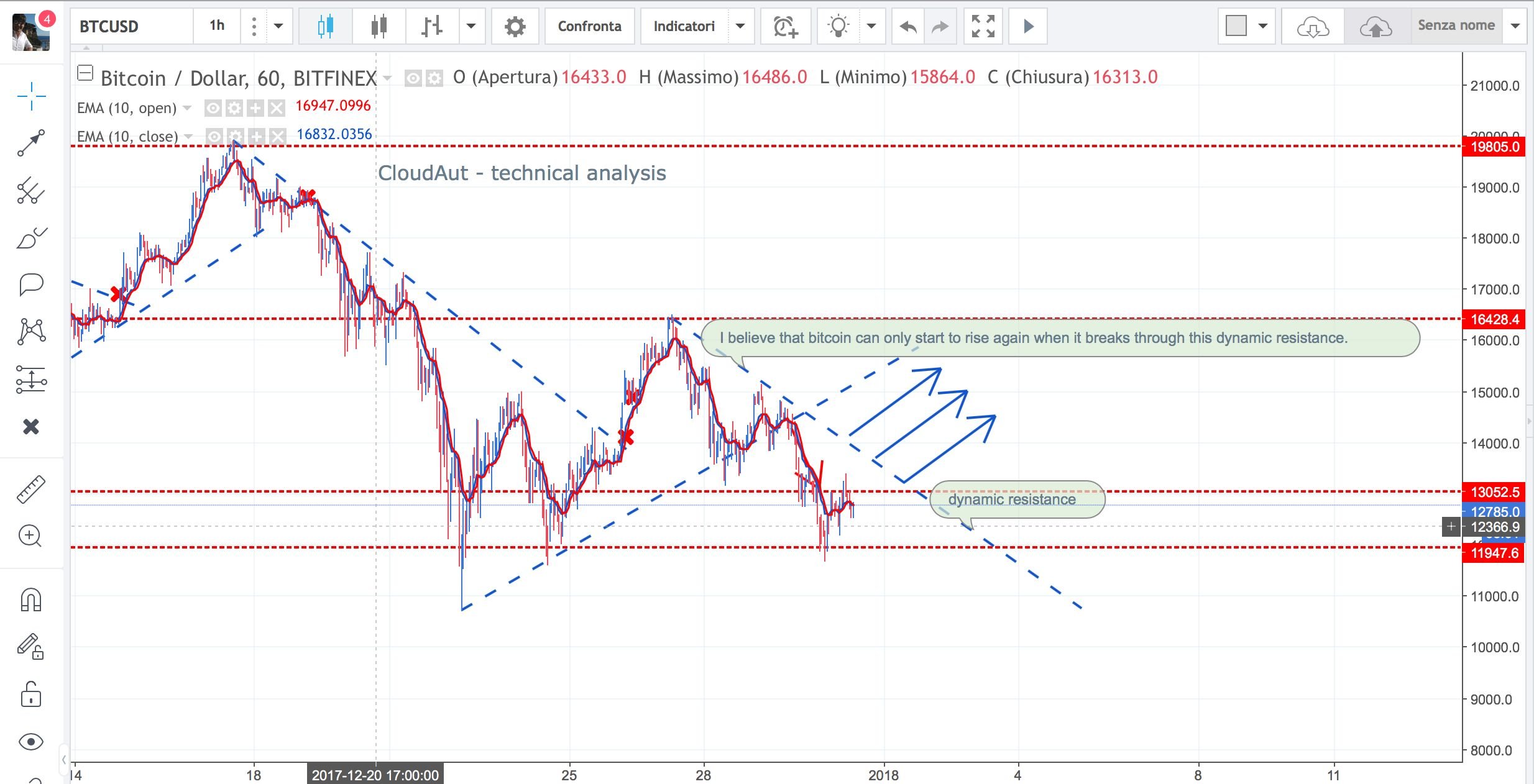Select the CloudAut - technical analysis text

pyautogui.click(x=522, y=173)
